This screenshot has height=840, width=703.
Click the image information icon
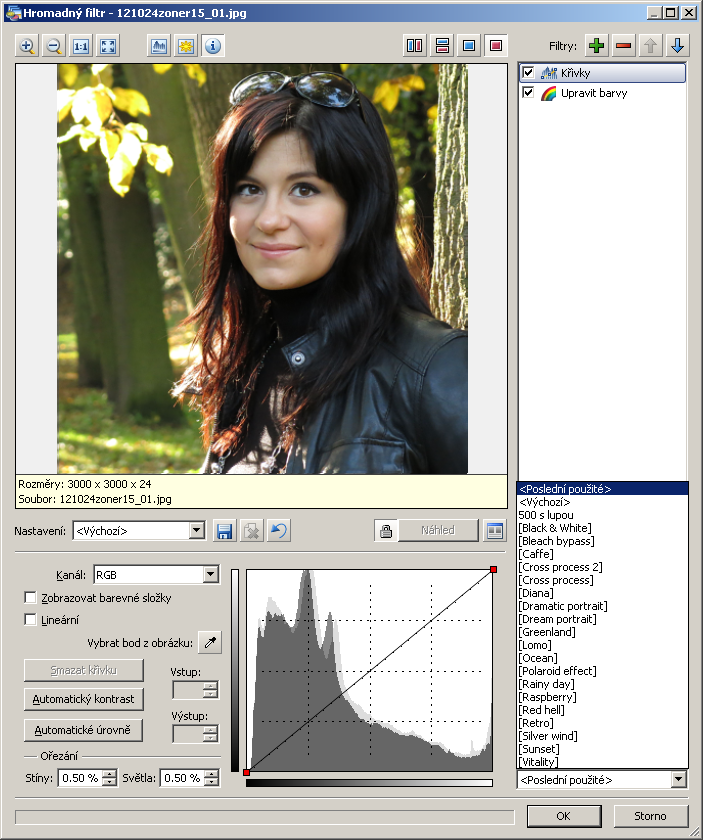213,46
